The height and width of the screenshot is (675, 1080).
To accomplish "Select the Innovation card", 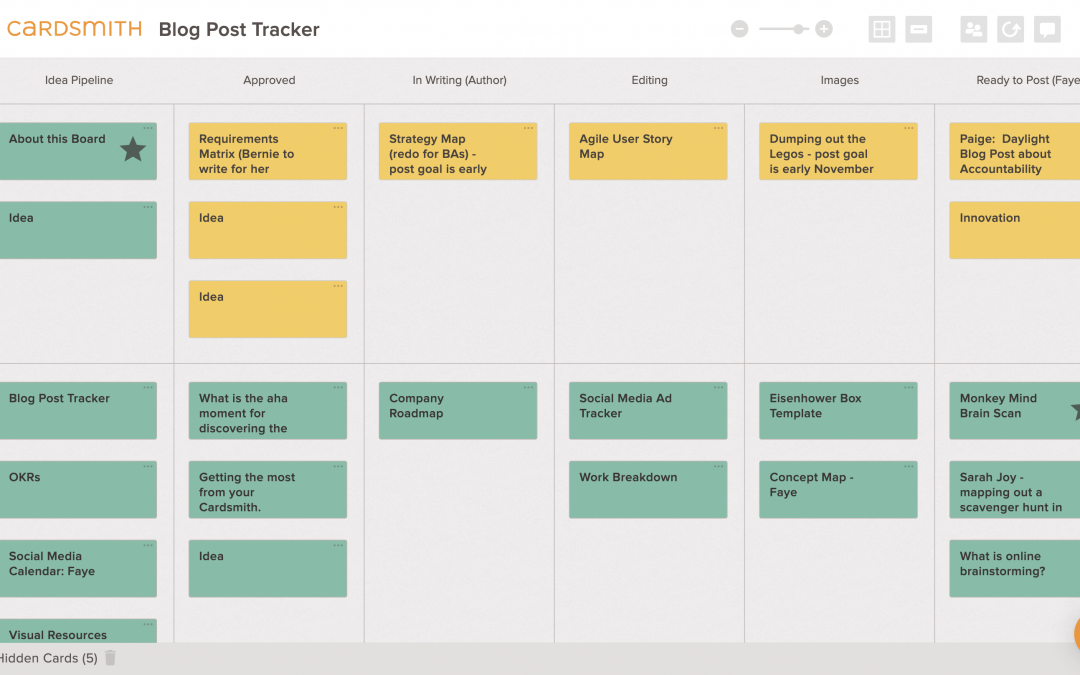I will pos(1015,230).
